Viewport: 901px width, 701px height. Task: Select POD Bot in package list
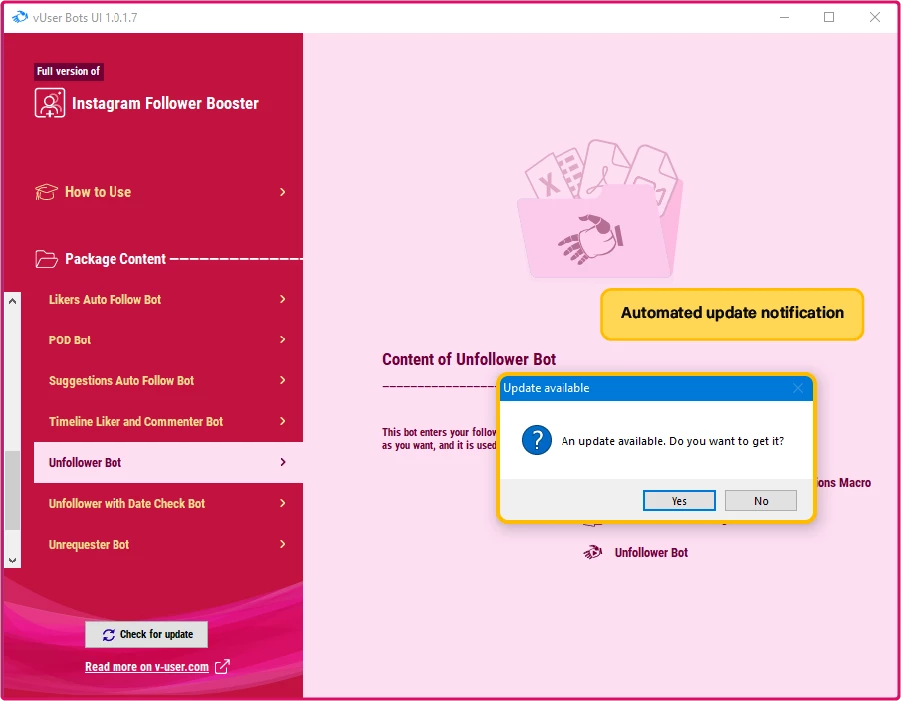168,340
